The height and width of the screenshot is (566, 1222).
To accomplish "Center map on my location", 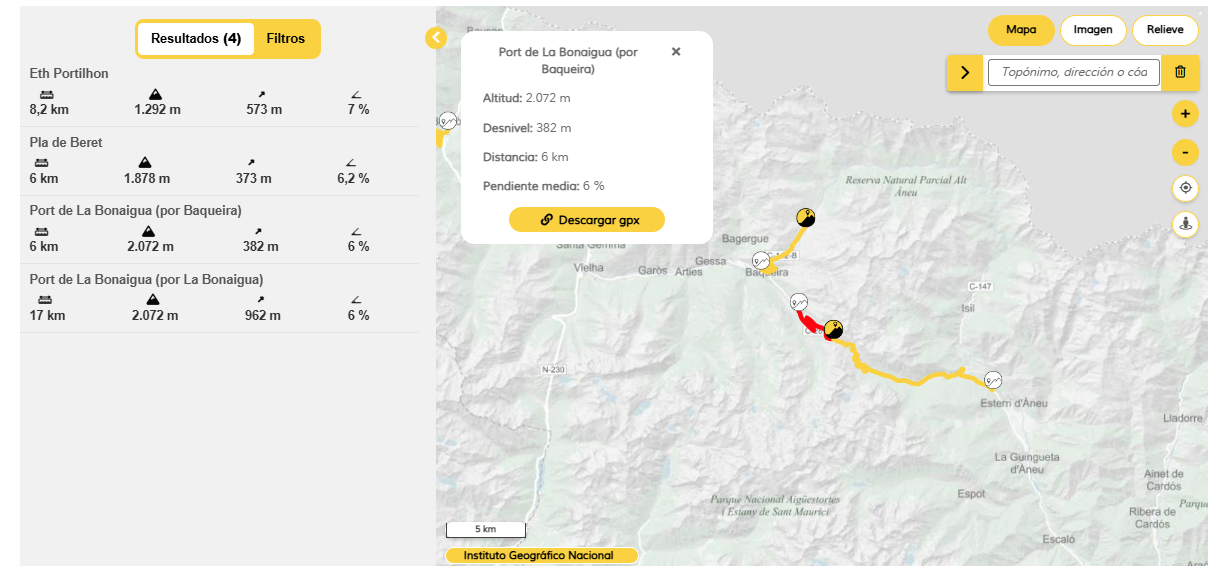I will (1185, 188).
